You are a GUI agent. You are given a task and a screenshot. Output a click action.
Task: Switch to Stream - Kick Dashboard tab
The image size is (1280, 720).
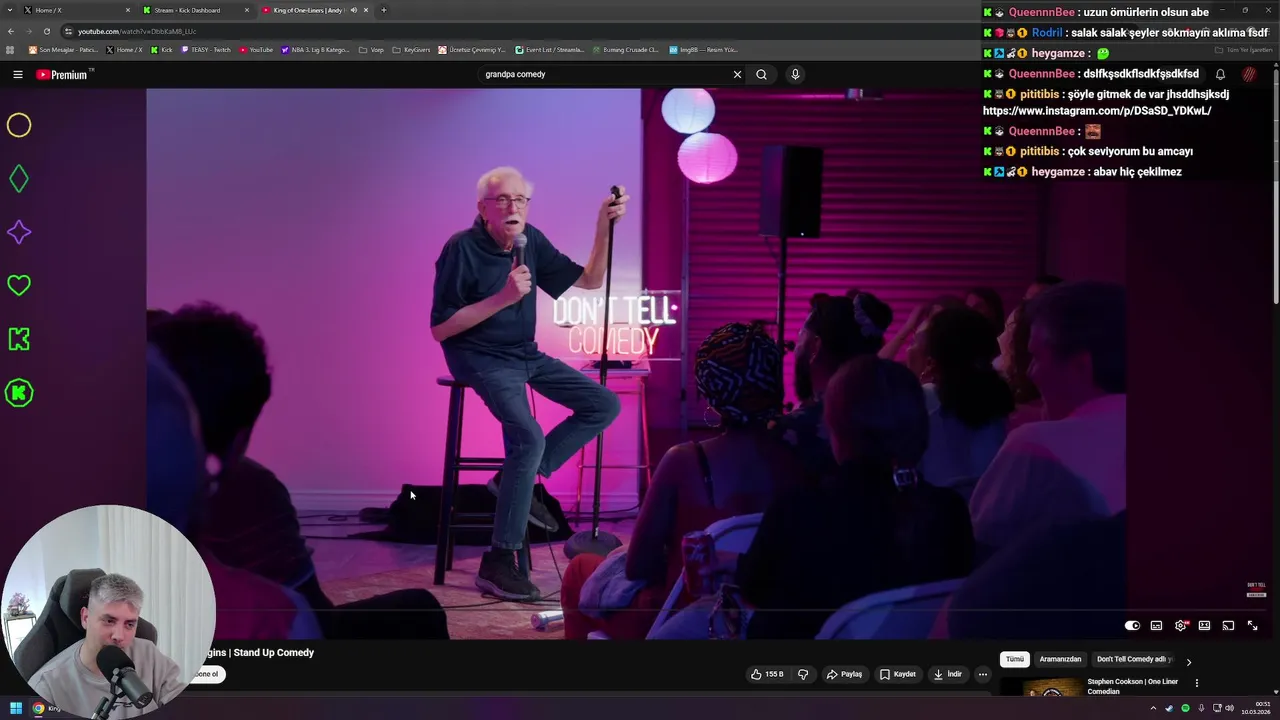196,10
